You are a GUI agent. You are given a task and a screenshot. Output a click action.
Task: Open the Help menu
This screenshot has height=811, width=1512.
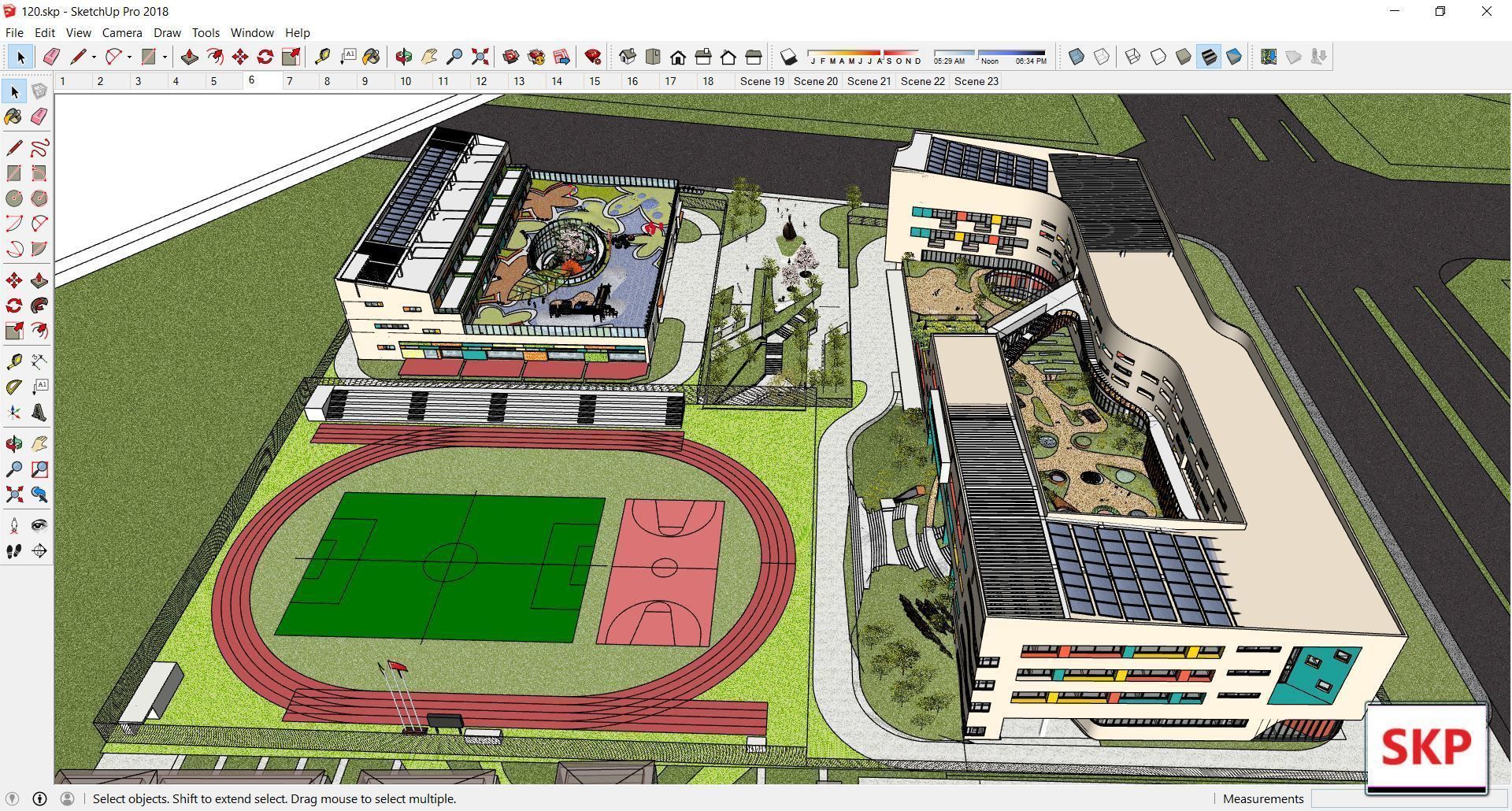pyautogui.click(x=297, y=32)
